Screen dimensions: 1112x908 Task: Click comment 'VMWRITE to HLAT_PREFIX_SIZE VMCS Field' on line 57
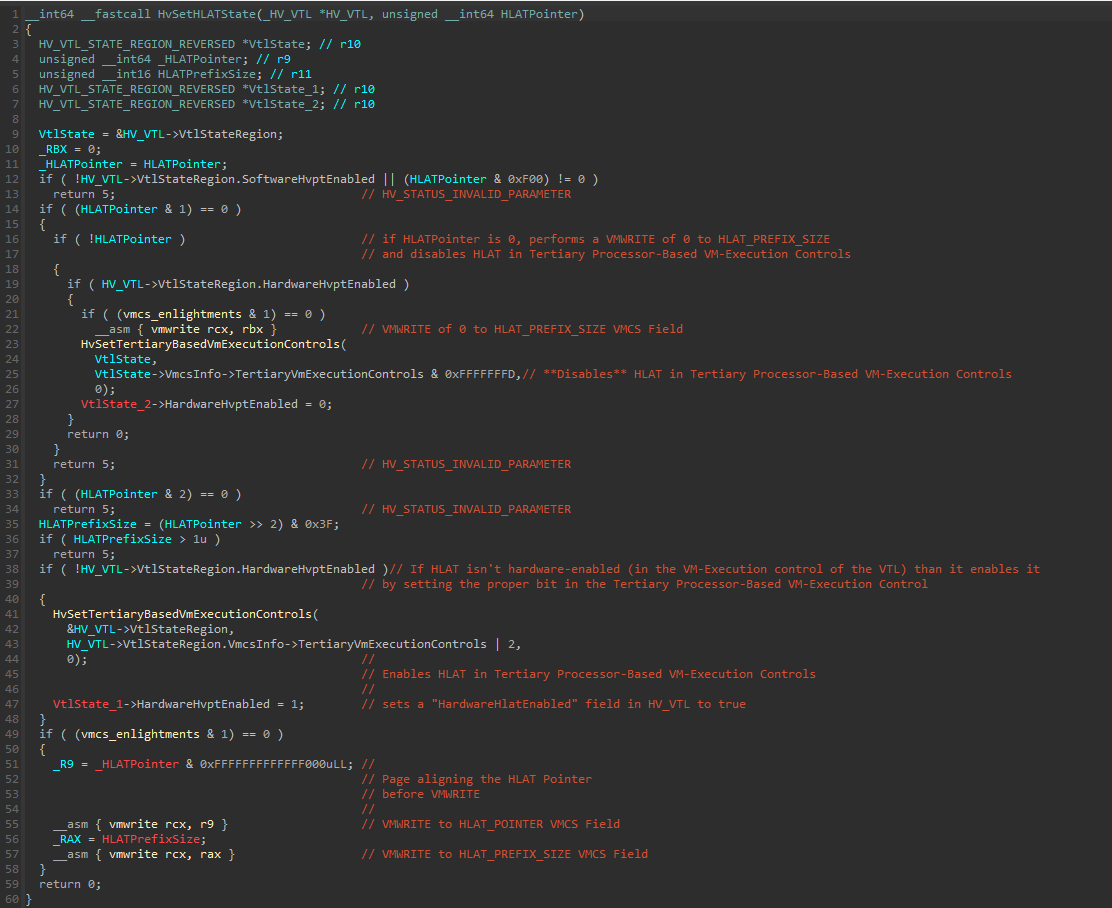tap(505, 854)
